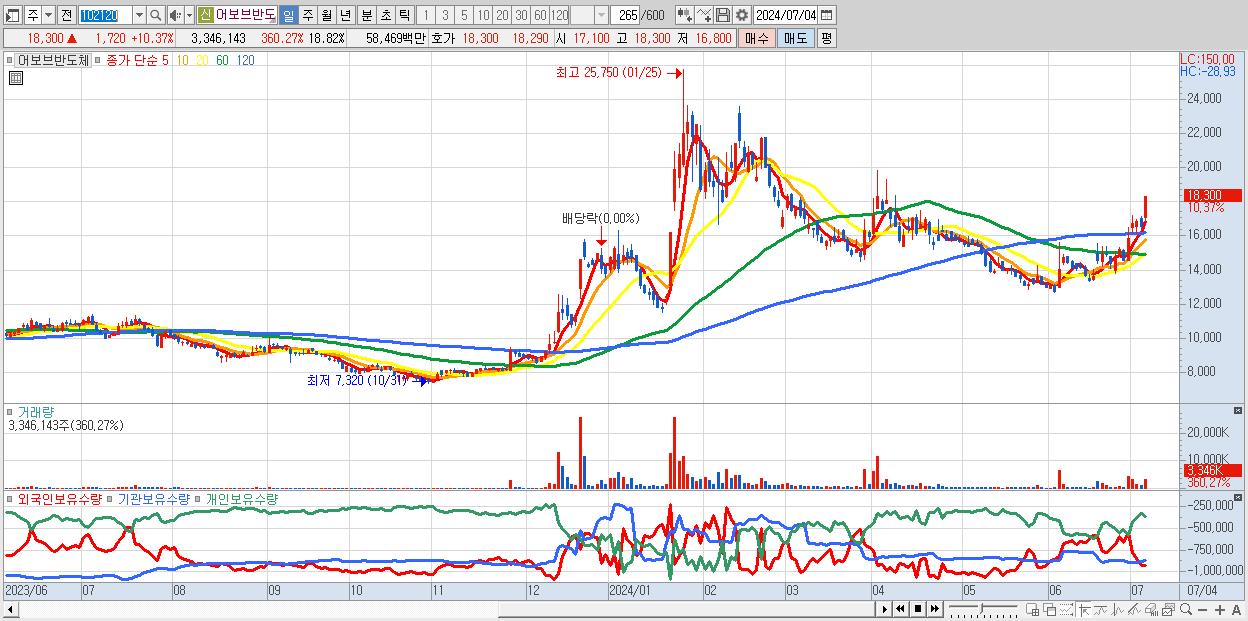Select the 일 (daily) period toggle

coord(288,16)
